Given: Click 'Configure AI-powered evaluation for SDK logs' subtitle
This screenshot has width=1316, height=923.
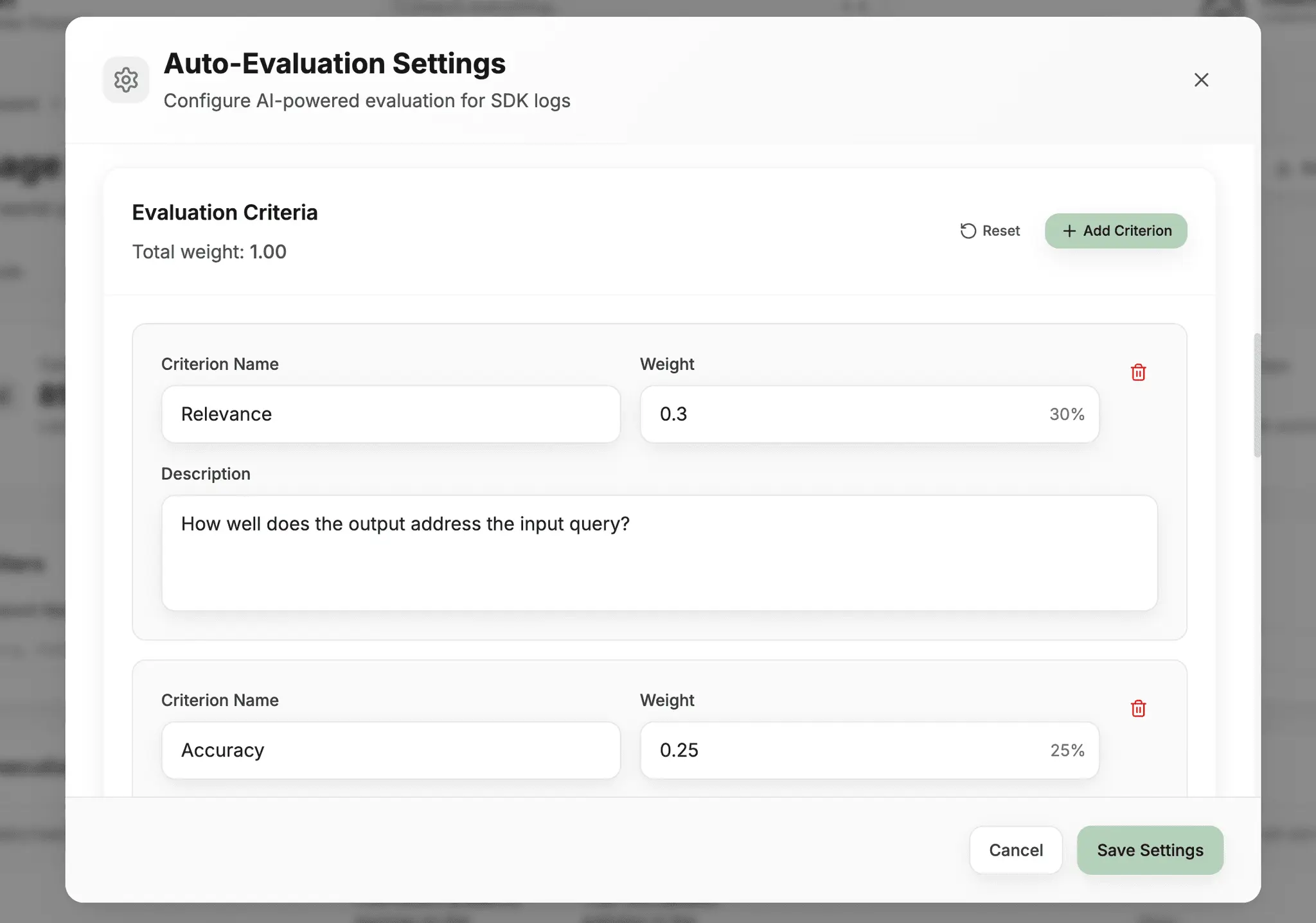Looking at the screenshot, I should click(x=367, y=101).
